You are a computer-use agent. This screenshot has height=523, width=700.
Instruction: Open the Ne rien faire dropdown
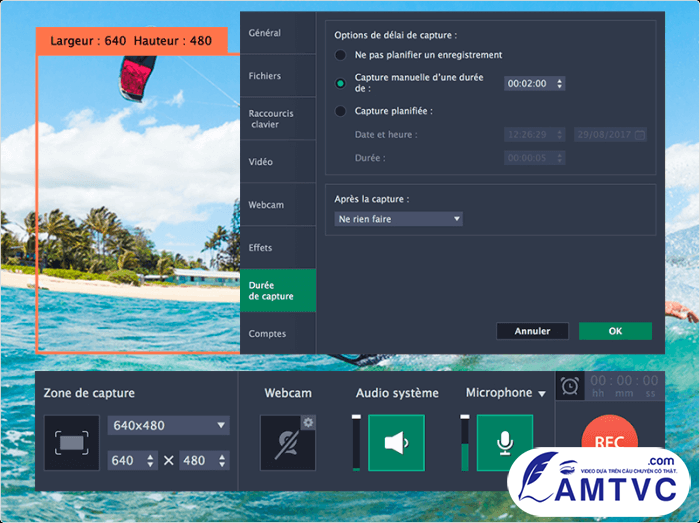coord(398,219)
